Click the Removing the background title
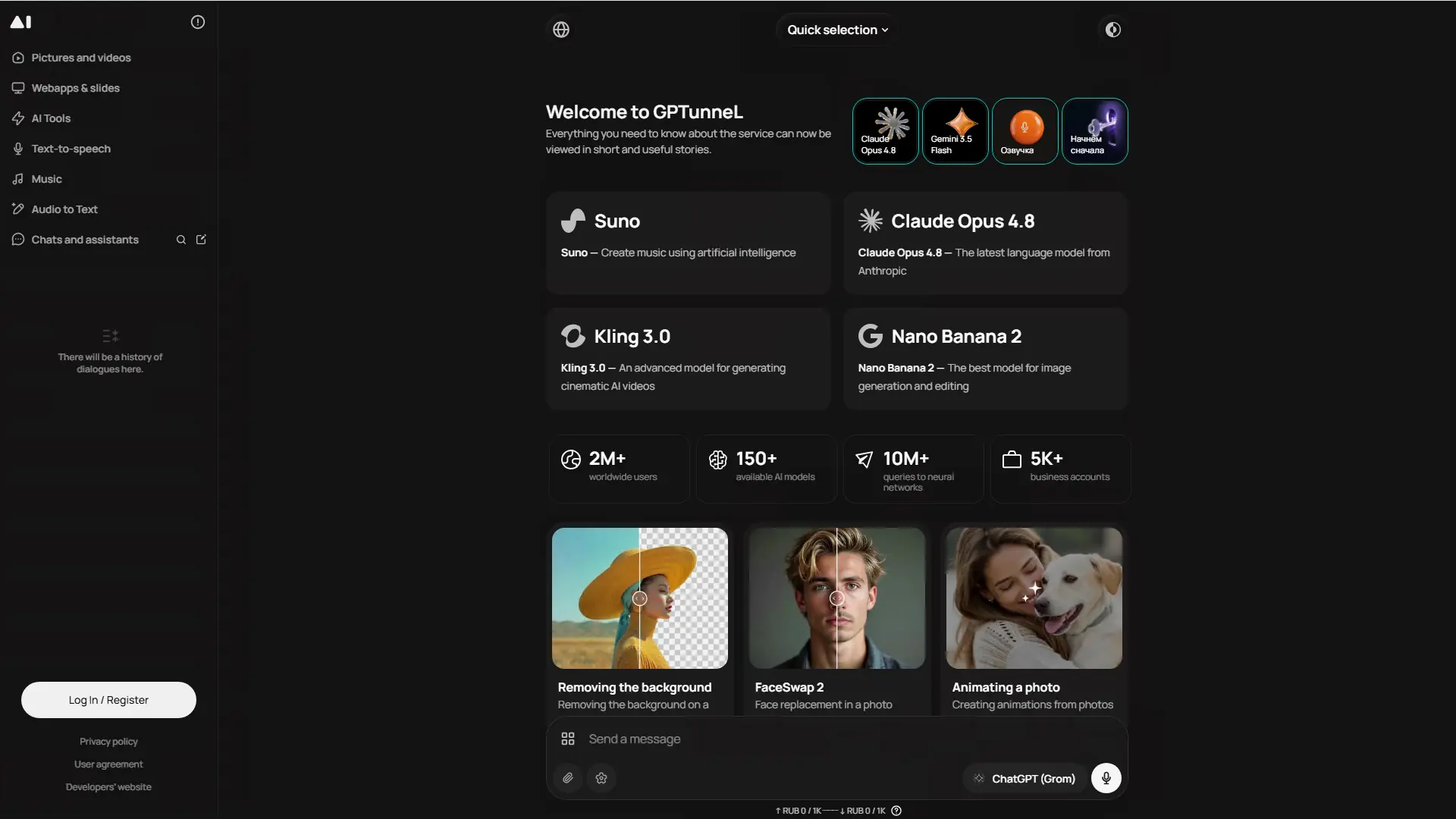 click(x=635, y=687)
